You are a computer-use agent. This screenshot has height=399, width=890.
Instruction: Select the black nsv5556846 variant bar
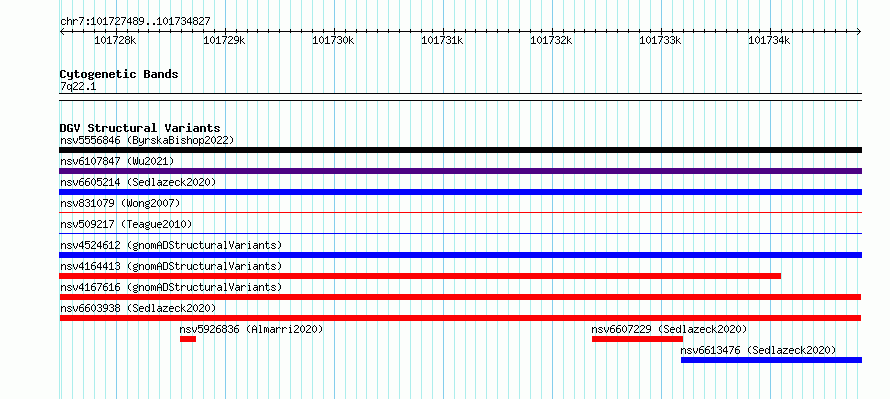460,150
